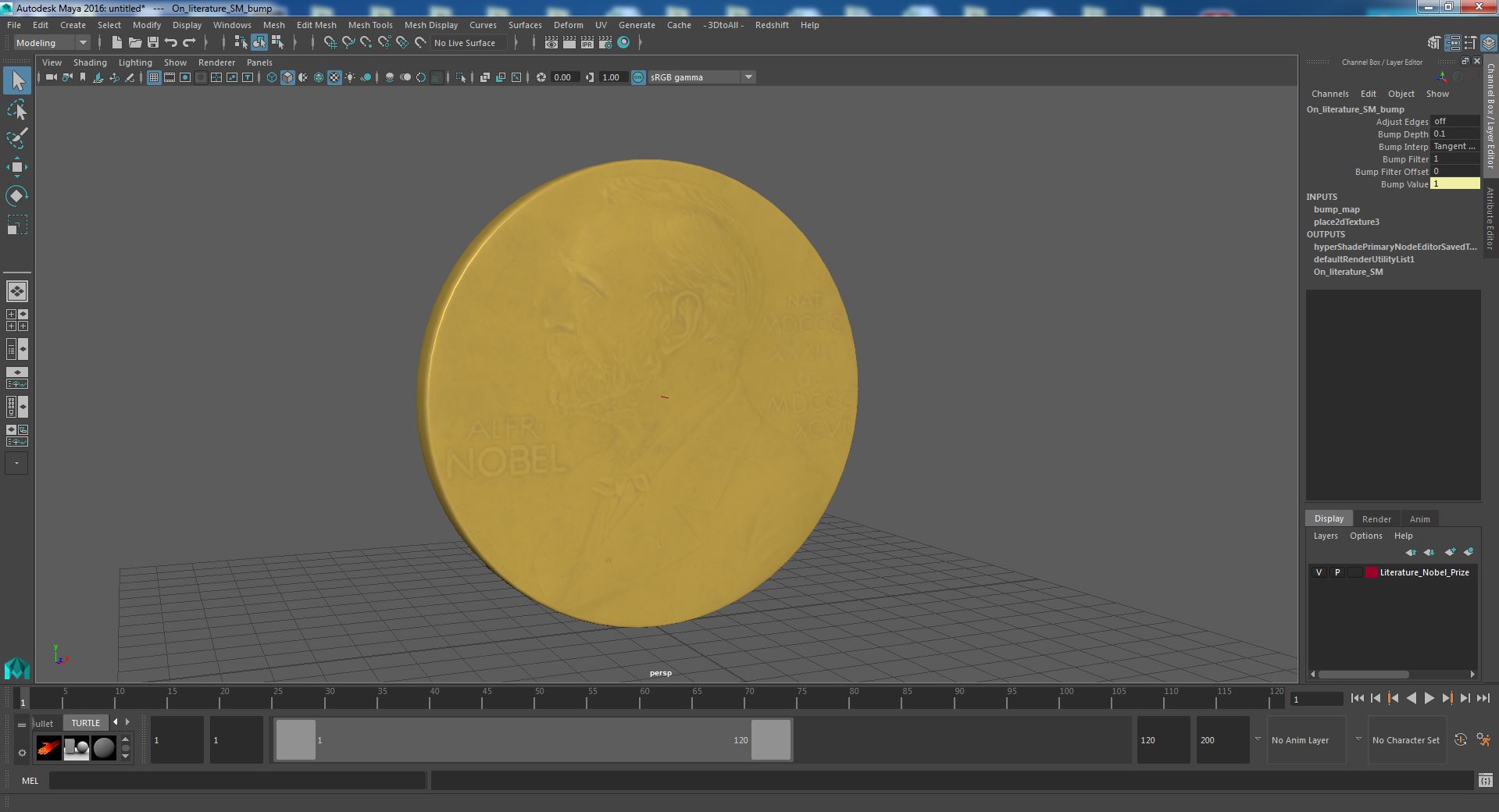The image size is (1499, 812).
Task: Activate the Lasso select tool
Action: (17, 110)
